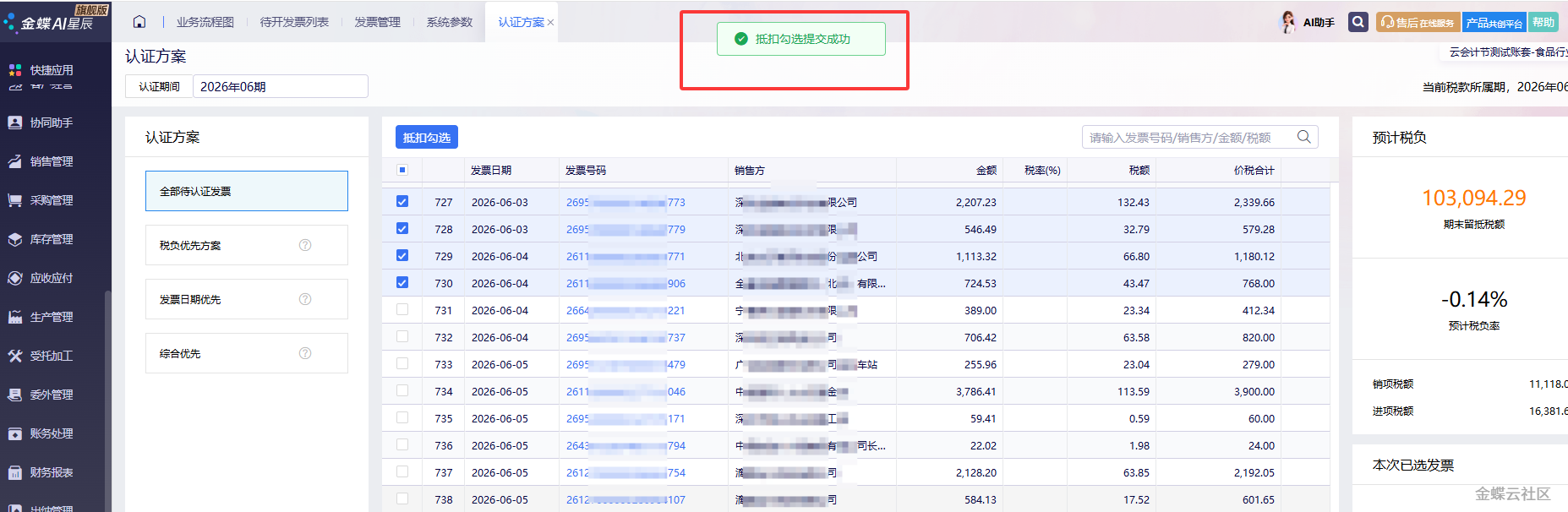Switch to 系统参数 tab

coord(450,22)
